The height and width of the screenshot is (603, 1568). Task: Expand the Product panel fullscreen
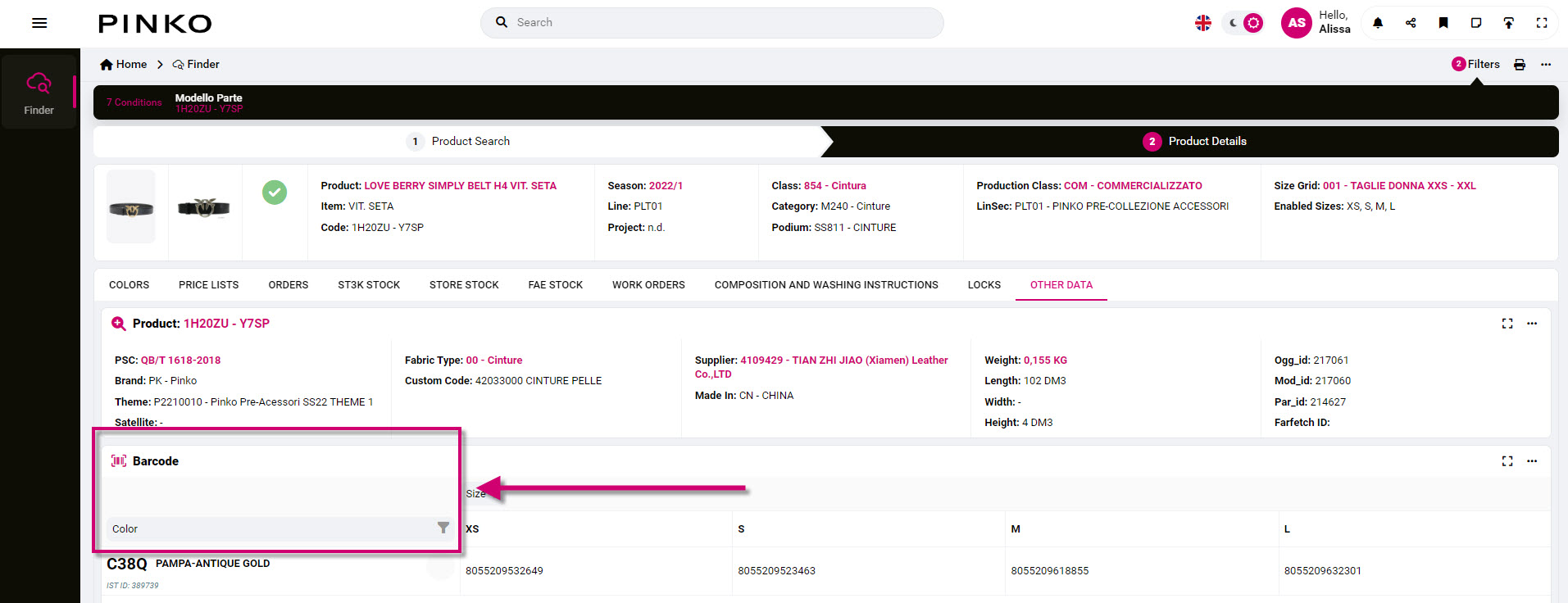tap(1507, 324)
